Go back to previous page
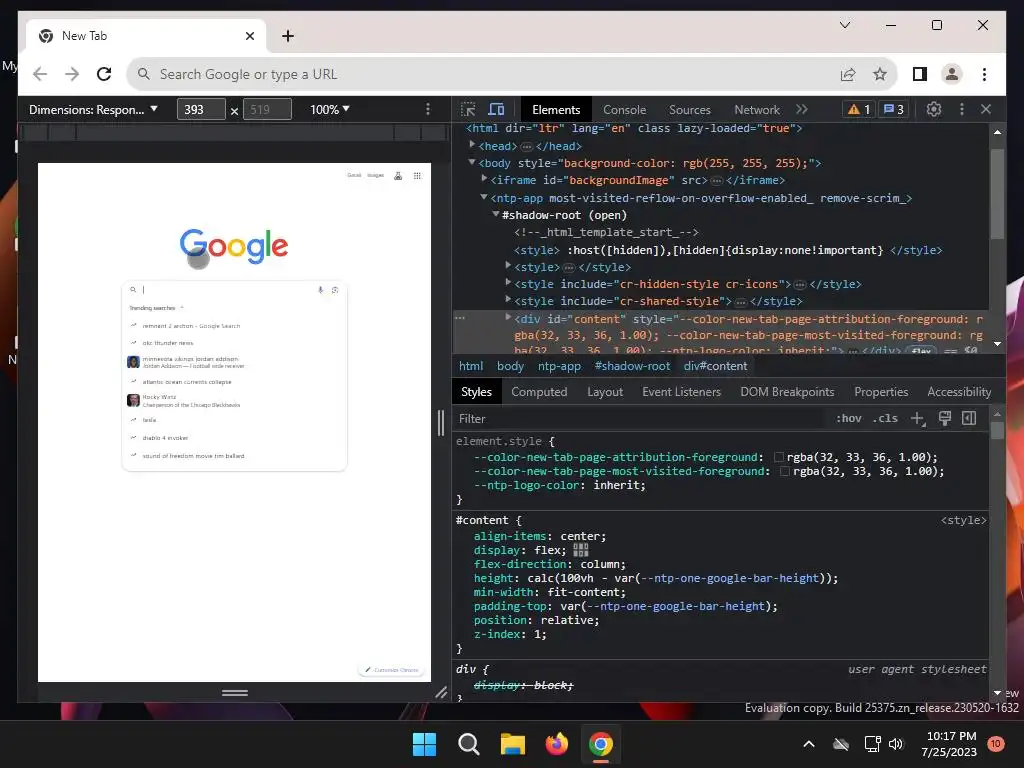Image resolution: width=1024 pixels, height=768 pixels. [40, 74]
